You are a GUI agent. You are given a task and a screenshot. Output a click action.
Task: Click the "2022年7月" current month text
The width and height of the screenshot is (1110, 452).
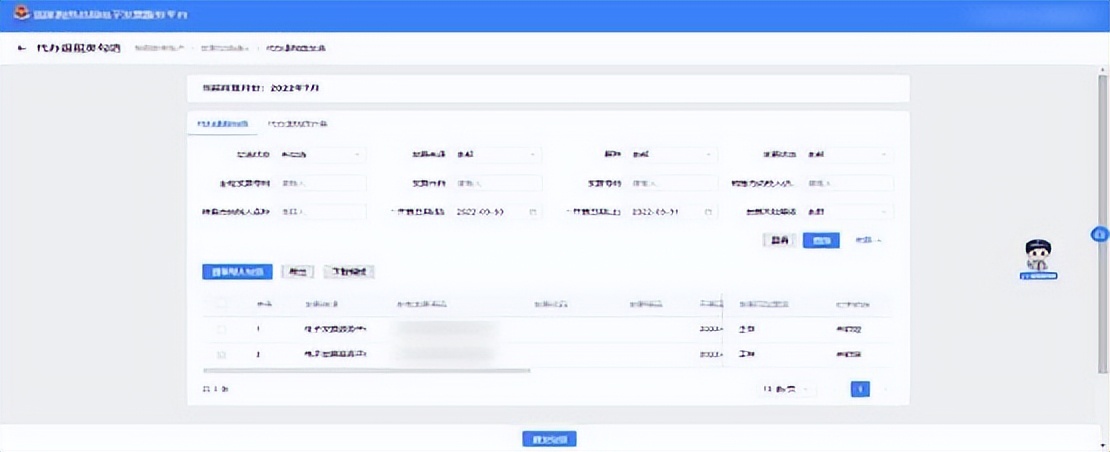point(293,89)
